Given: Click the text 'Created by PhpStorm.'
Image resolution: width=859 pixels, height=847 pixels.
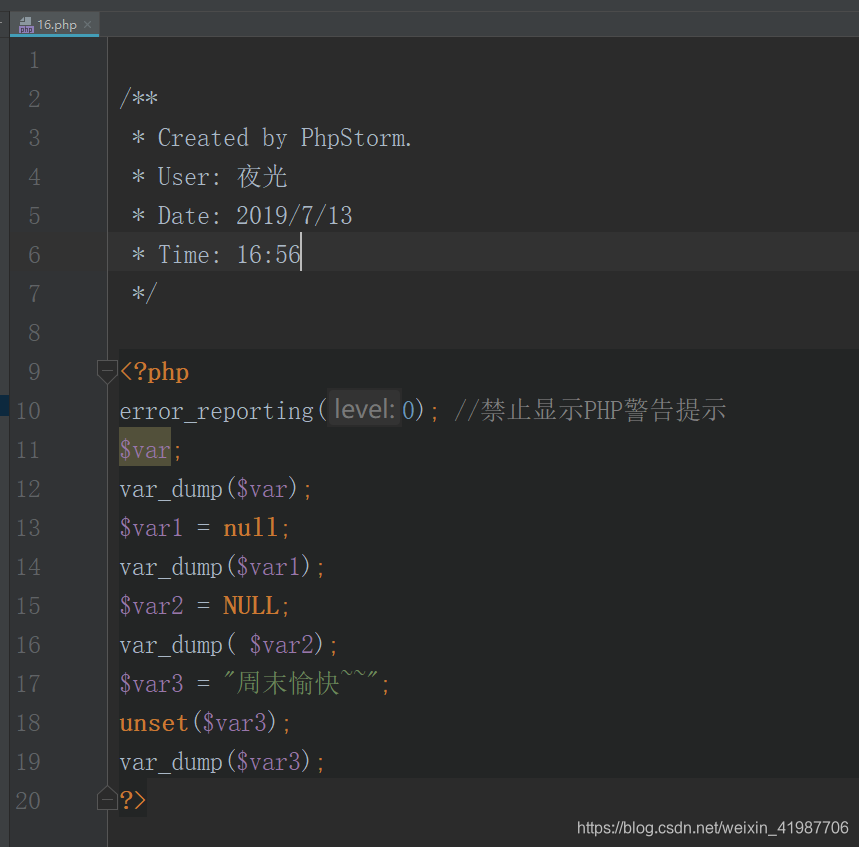Looking at the screenshot, I should [x=284, y=138].
